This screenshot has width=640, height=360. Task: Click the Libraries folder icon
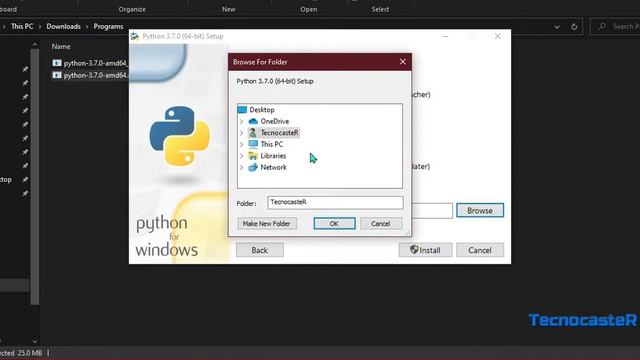click(x=253, y=156)
